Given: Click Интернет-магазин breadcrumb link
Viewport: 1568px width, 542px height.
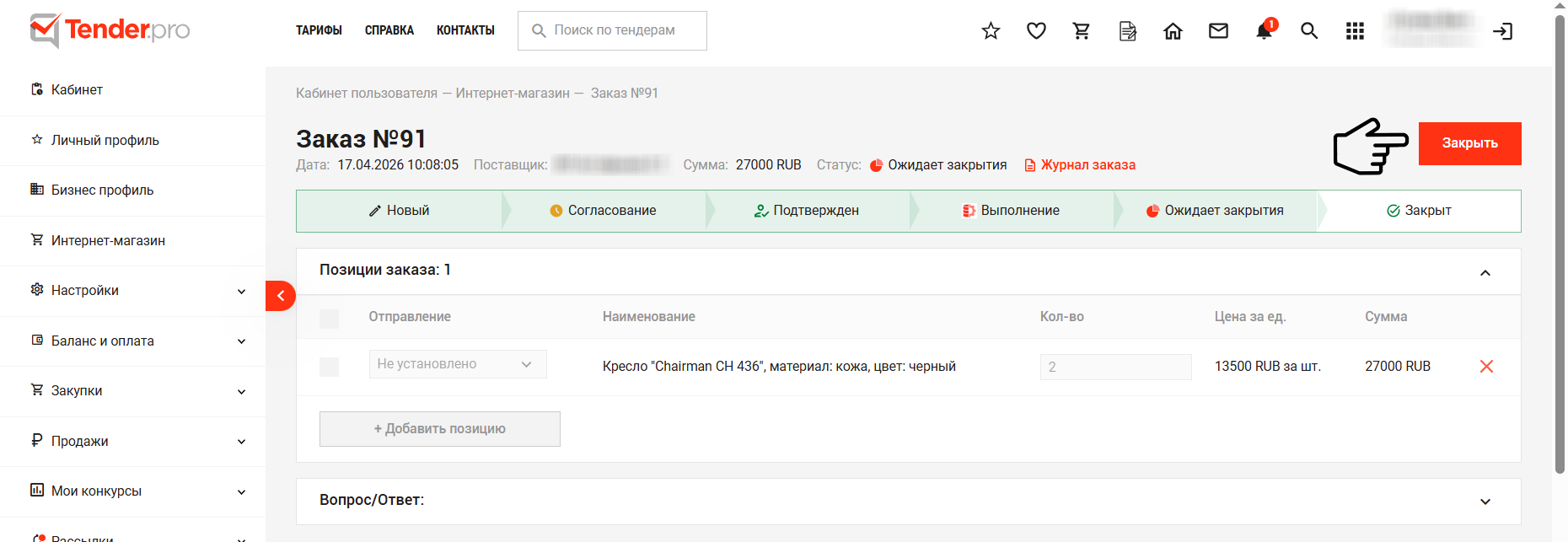Looking at the screenshot, I should coord(513,94).
